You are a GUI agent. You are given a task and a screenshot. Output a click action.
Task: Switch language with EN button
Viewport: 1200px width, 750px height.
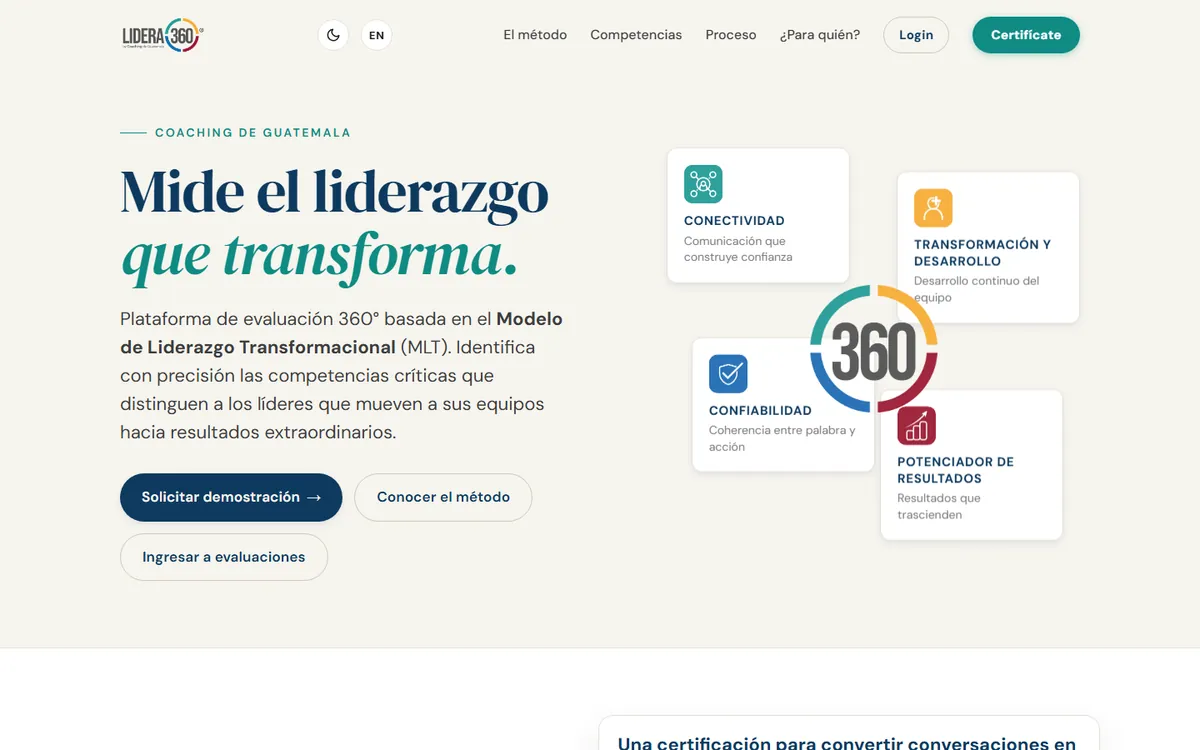coord(376,35)
